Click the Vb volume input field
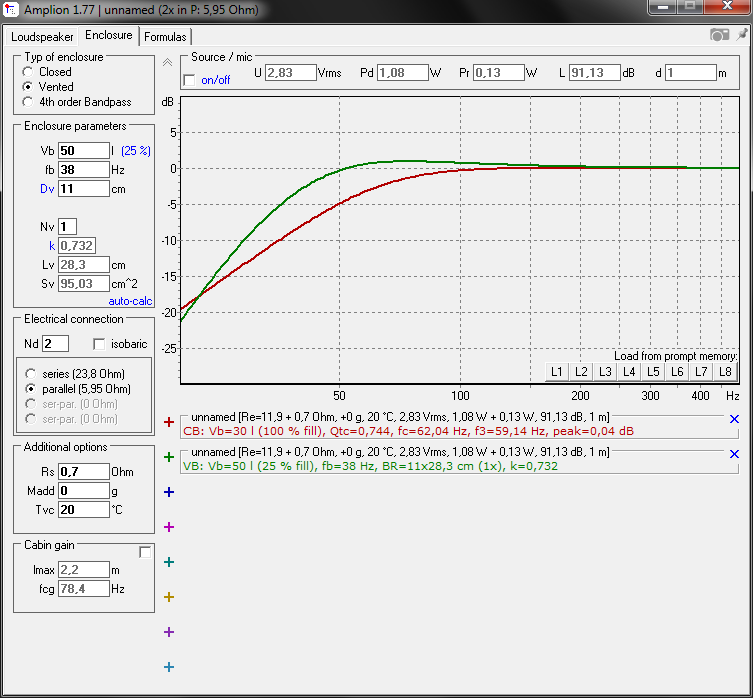 pyautogui.click(x=84, y=151)
